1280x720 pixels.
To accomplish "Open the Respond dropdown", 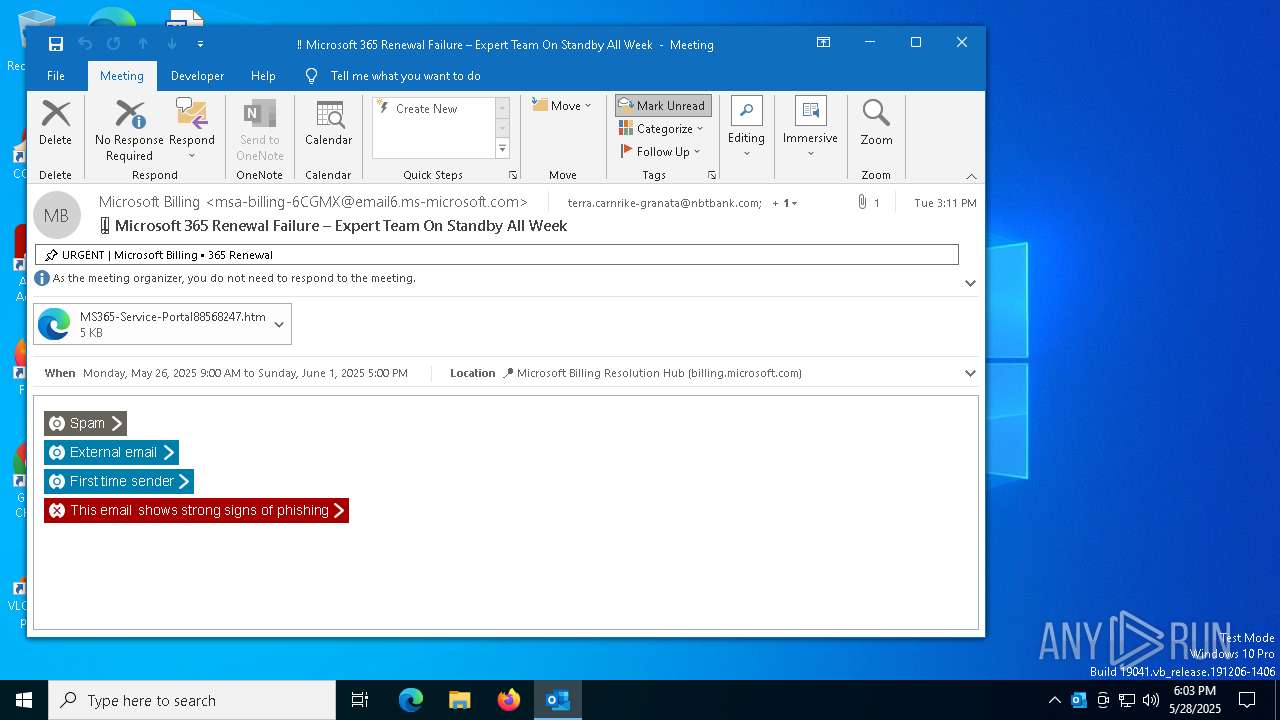I will tap(191, 130).
